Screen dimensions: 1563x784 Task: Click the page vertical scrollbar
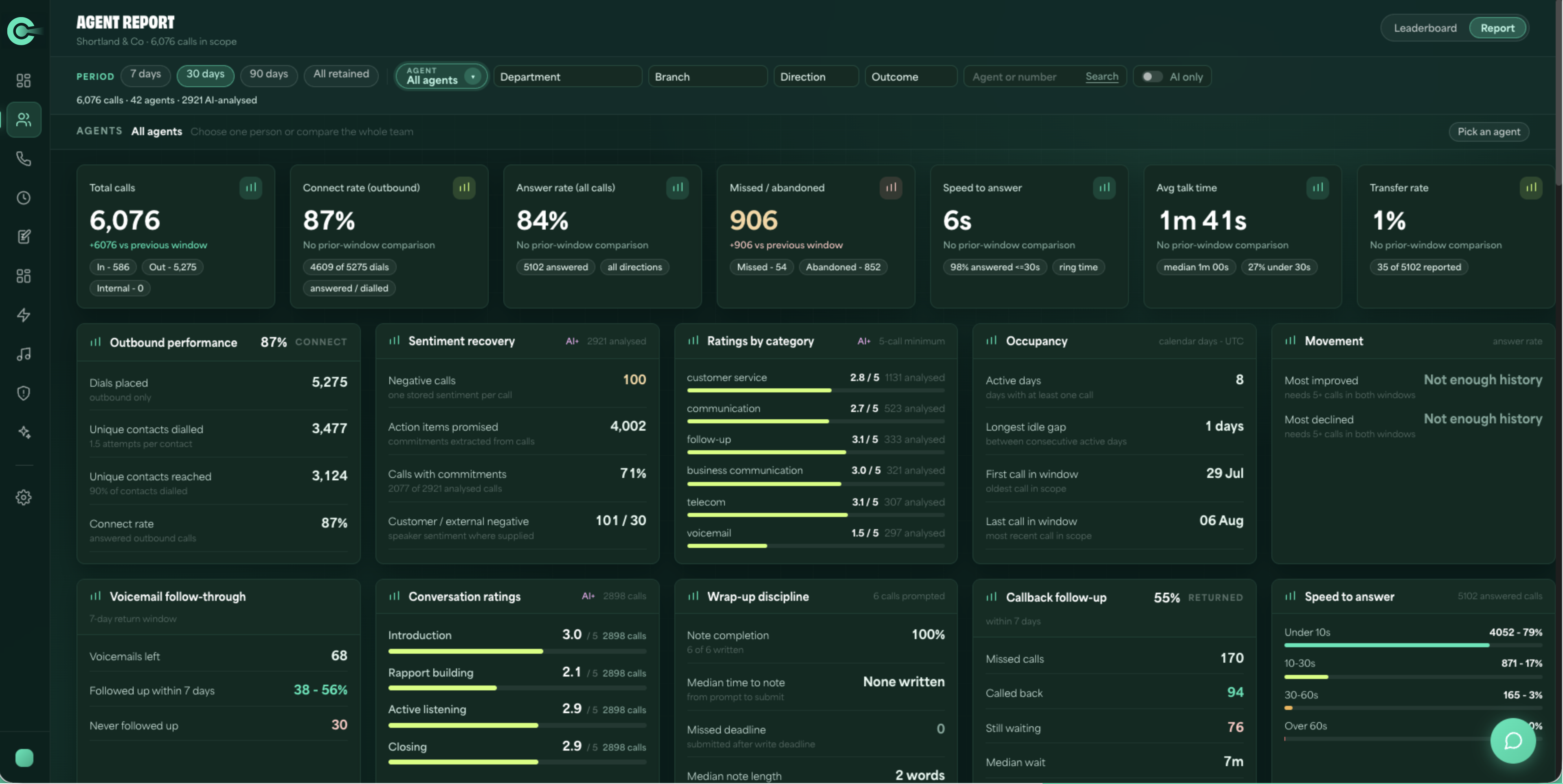(1559, 93)
